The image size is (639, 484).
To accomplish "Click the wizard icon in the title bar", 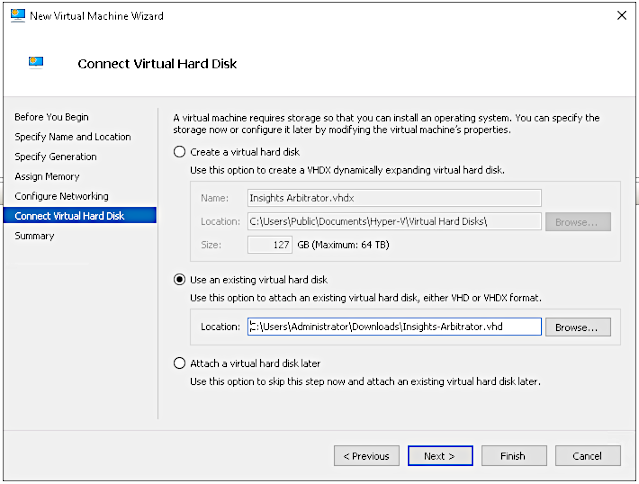I will click(x=17, y=16).
